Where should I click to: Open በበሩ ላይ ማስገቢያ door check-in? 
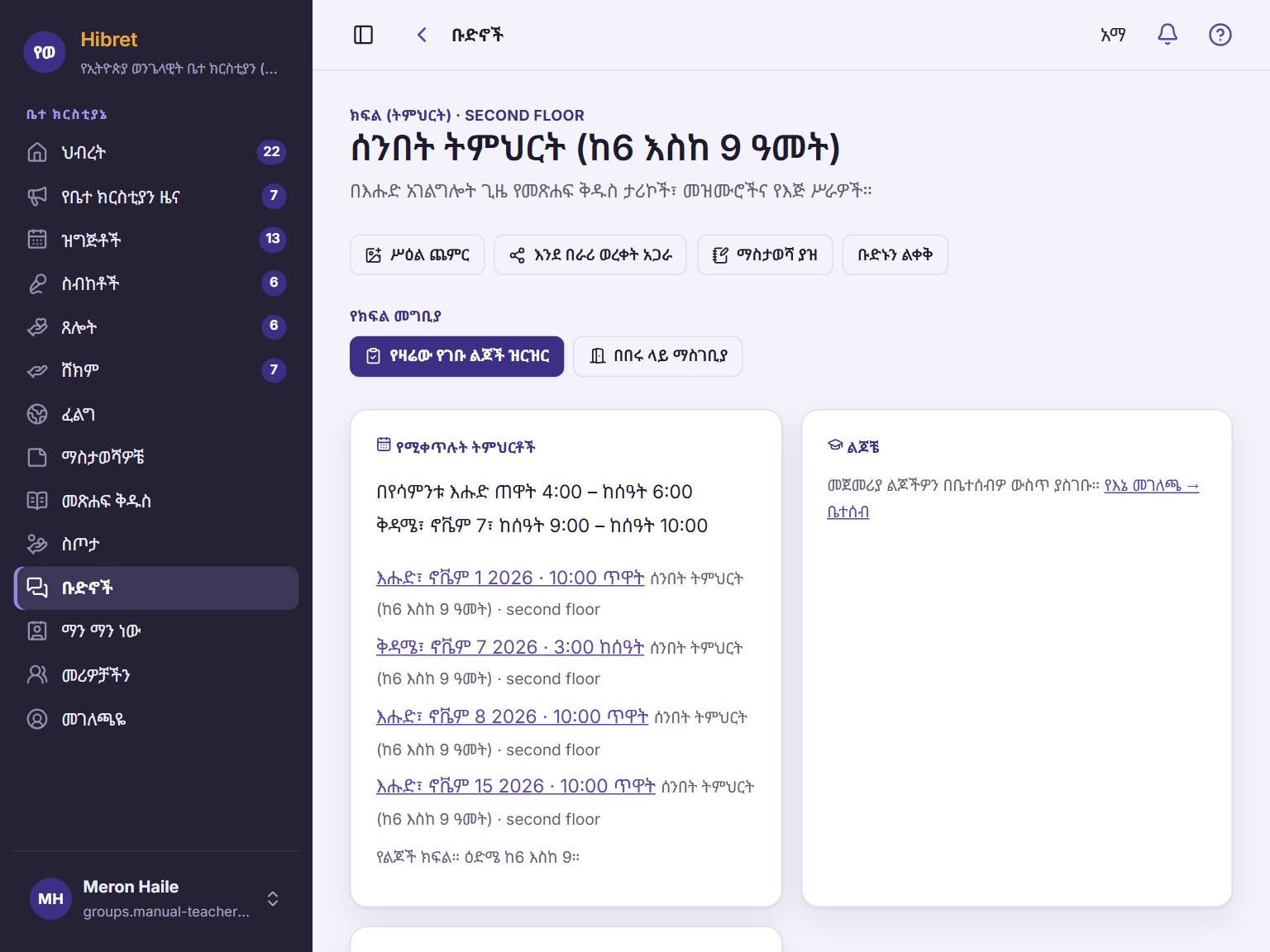tap(658, 356)
